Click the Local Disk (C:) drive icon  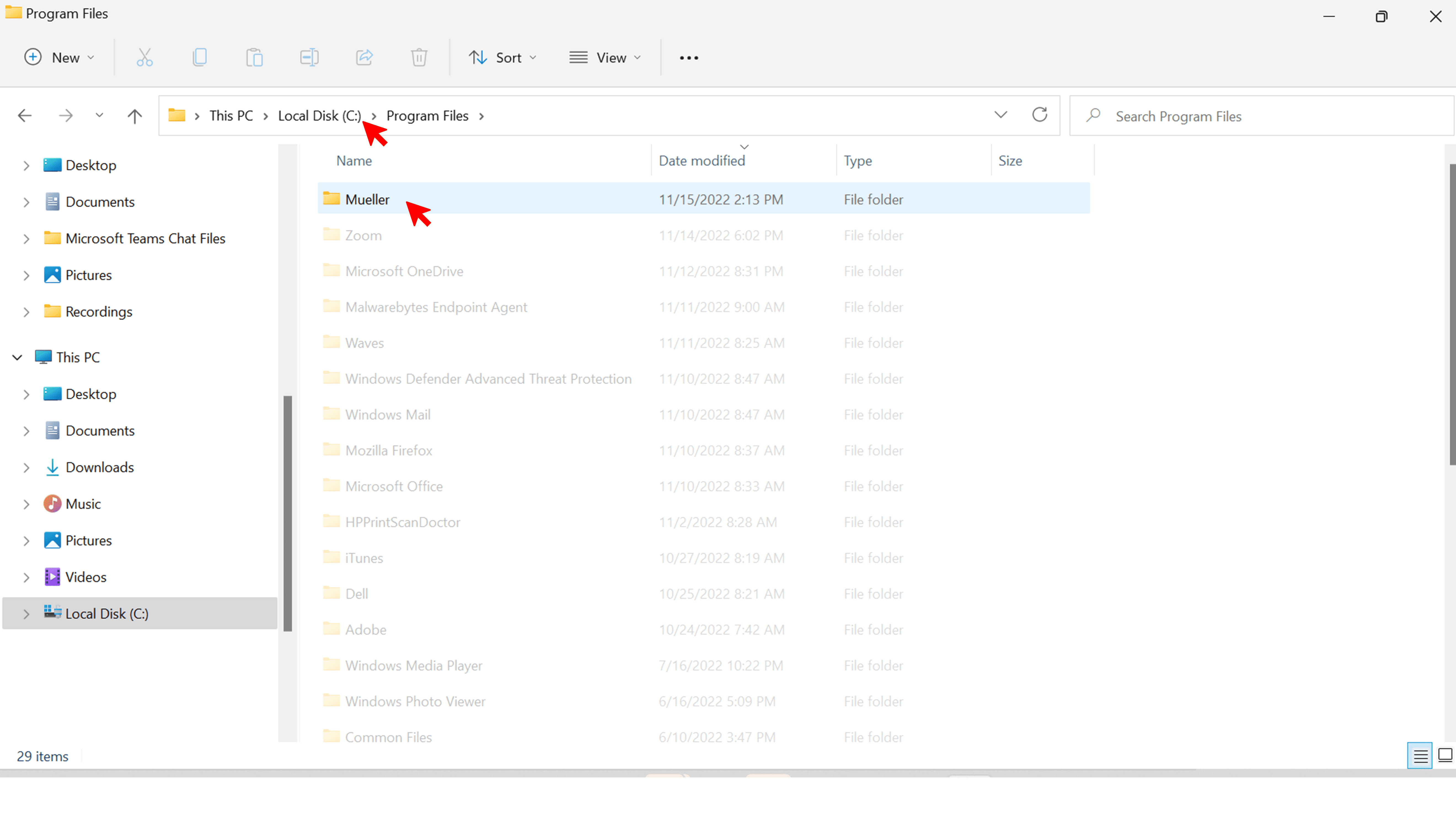coord(52,613)
